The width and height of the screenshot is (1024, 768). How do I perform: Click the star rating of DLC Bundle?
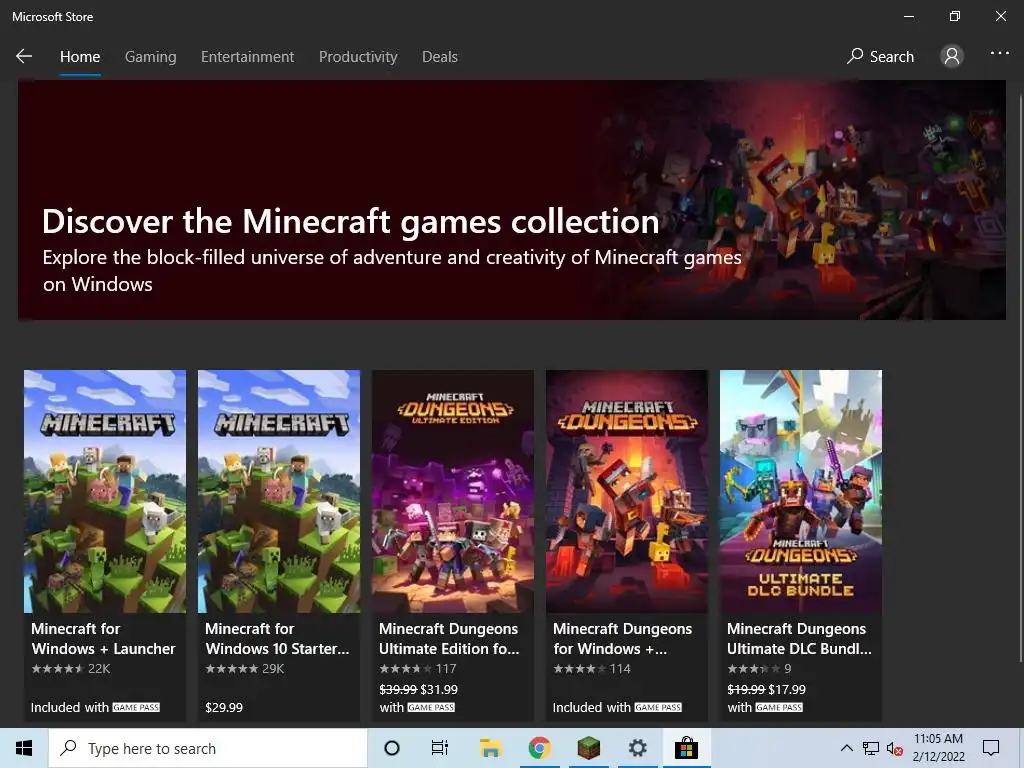(754, 669)
